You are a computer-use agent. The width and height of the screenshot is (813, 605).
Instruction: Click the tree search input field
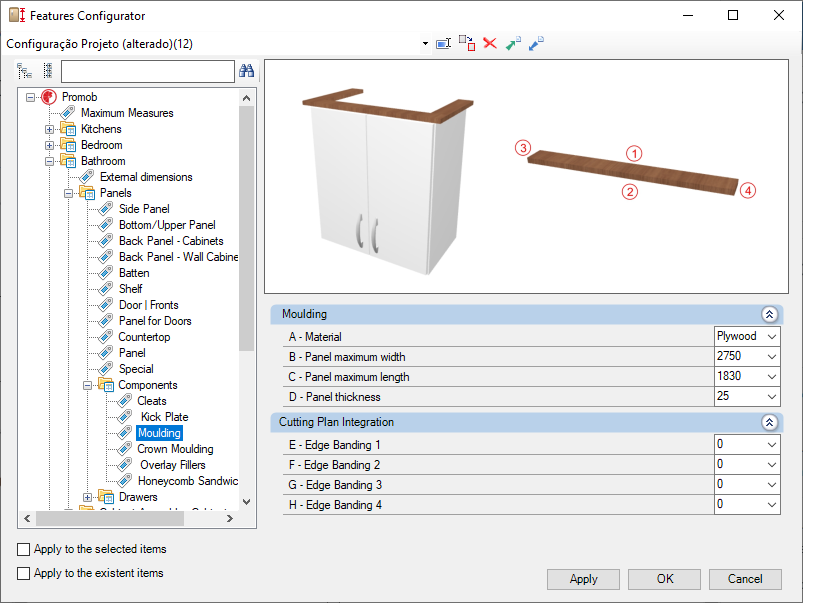tap(148, 72)
